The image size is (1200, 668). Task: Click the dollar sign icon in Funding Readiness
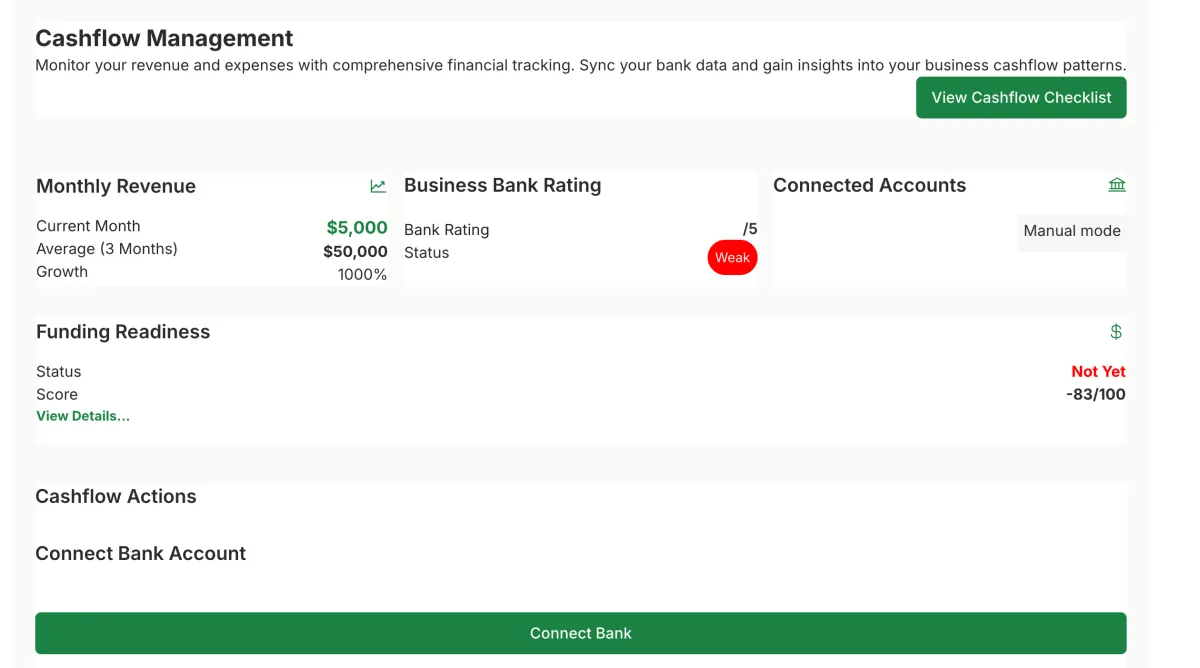[x=1116, y=332]
